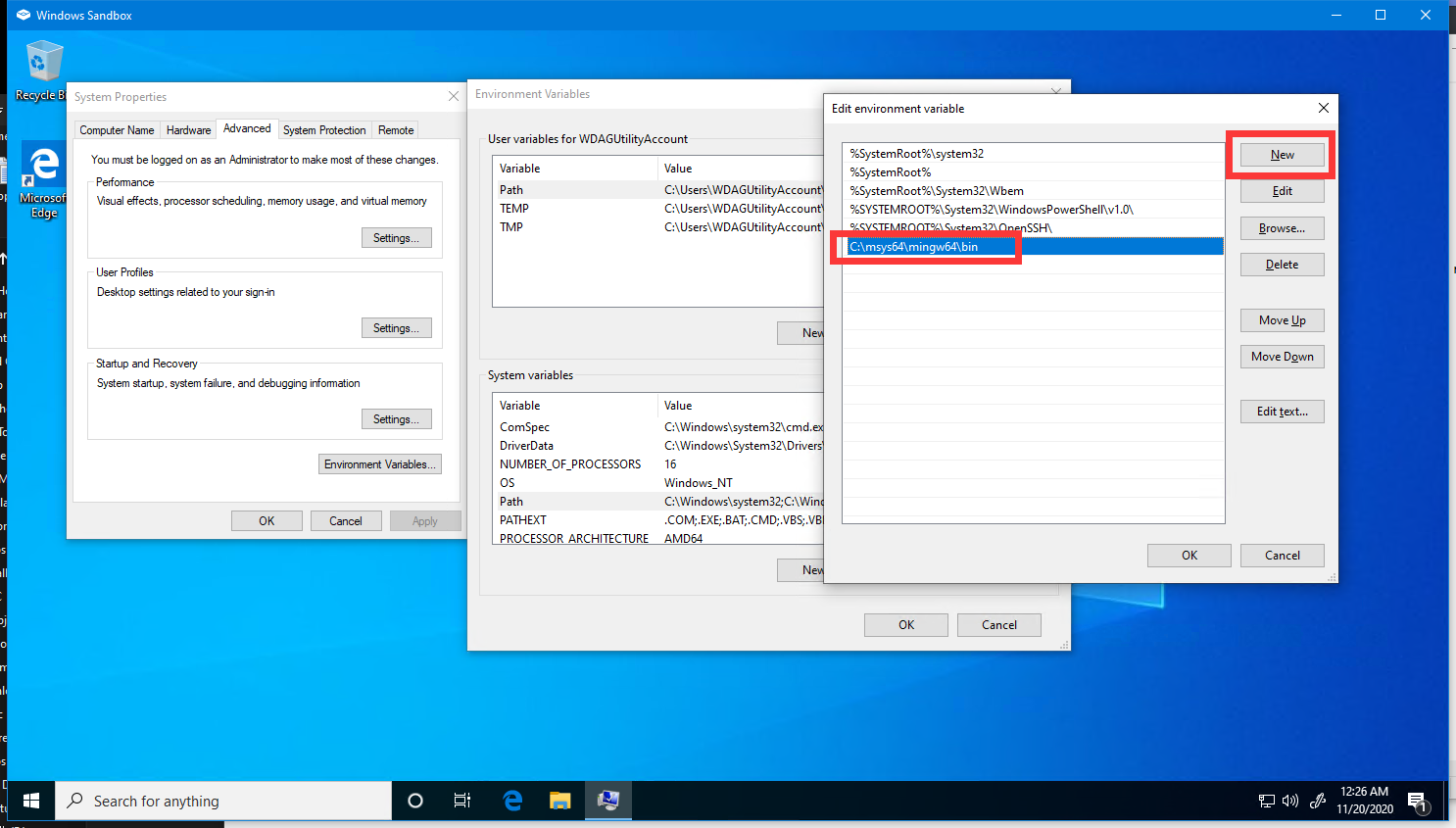Select system variable Path row
Viewport: 1456px width, 828px height.
click(660, 502)
